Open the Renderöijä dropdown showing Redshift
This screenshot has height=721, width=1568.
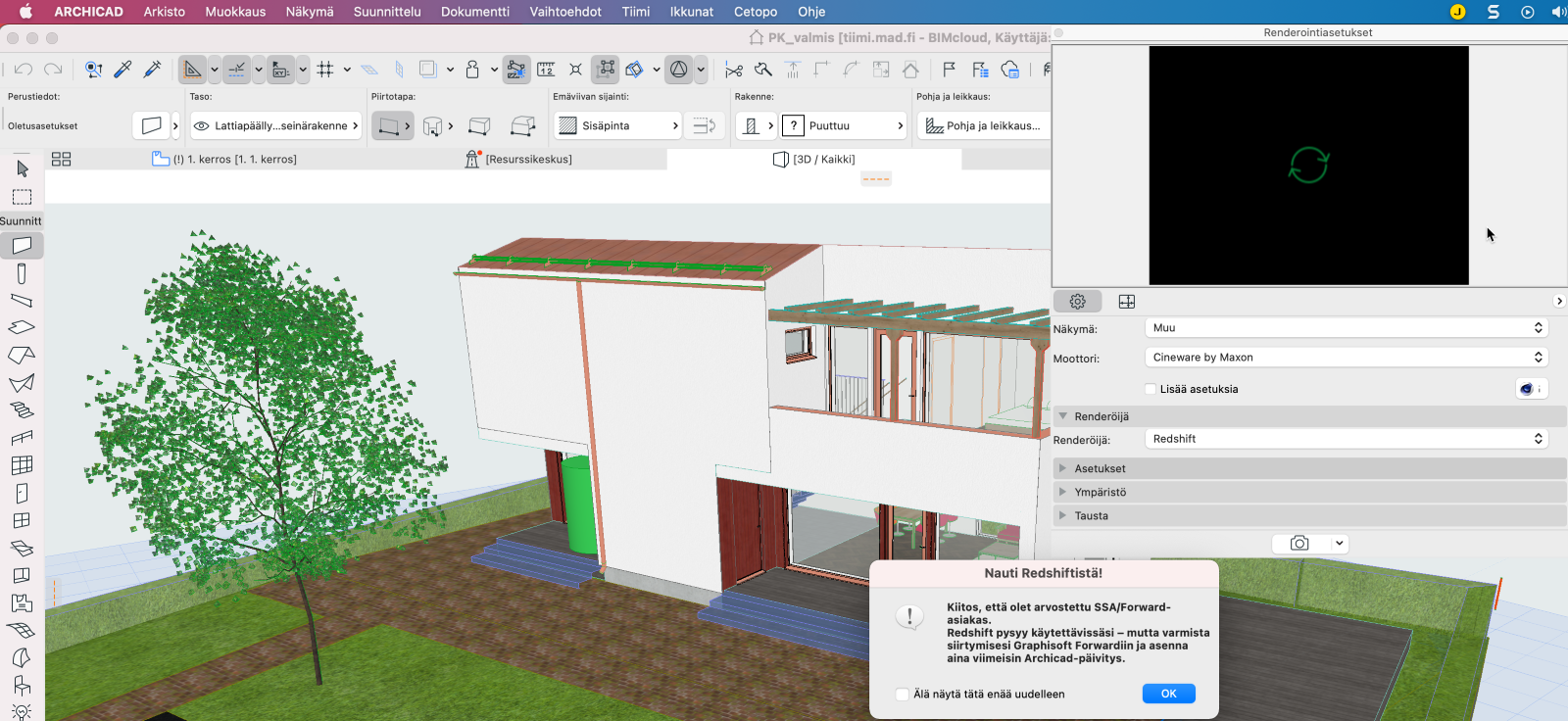1347,439
